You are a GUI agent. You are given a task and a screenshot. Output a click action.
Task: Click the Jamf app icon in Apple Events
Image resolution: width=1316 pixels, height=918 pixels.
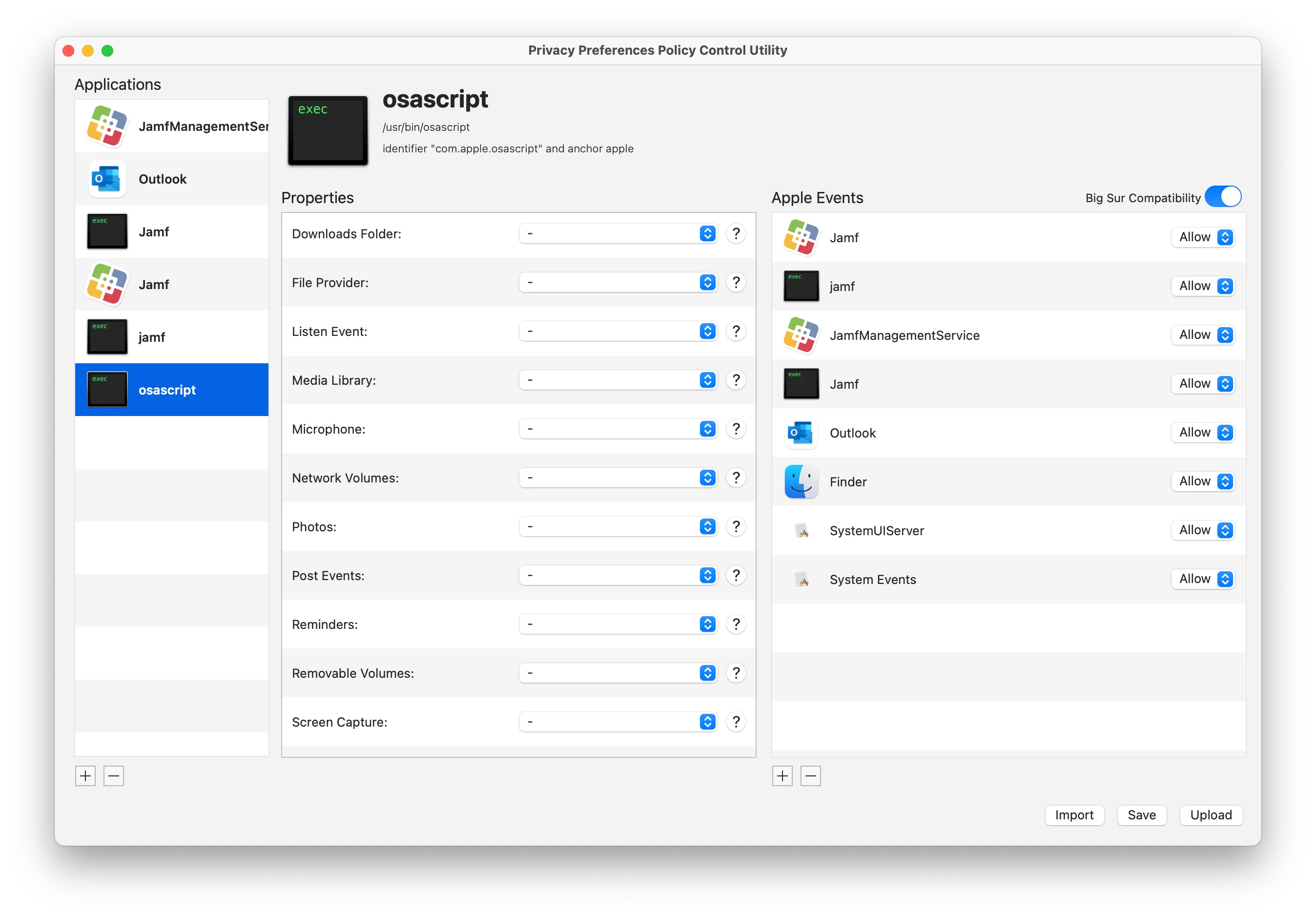(x=801, y=237)
